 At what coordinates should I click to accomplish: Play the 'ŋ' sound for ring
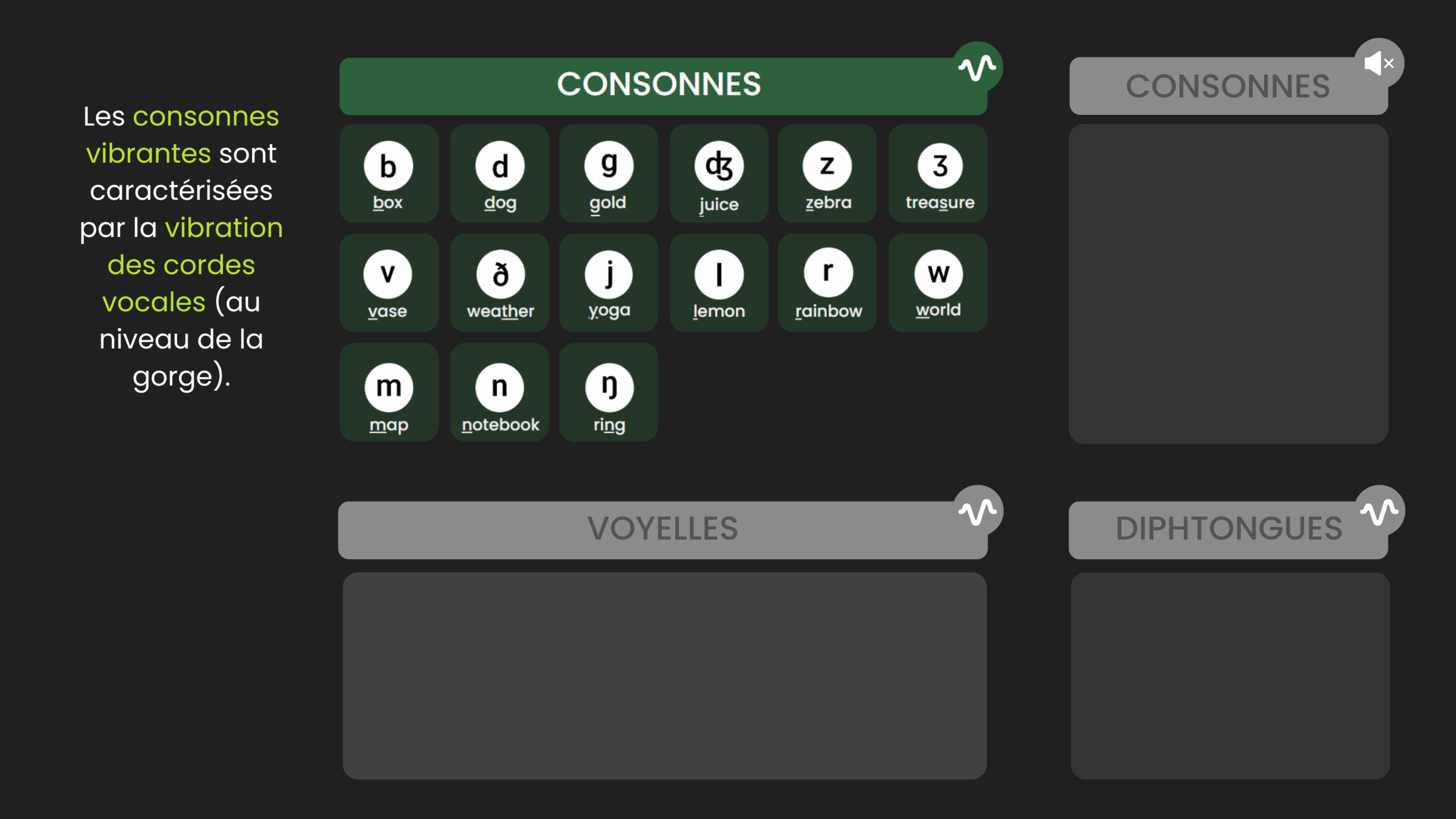point(609,387)
